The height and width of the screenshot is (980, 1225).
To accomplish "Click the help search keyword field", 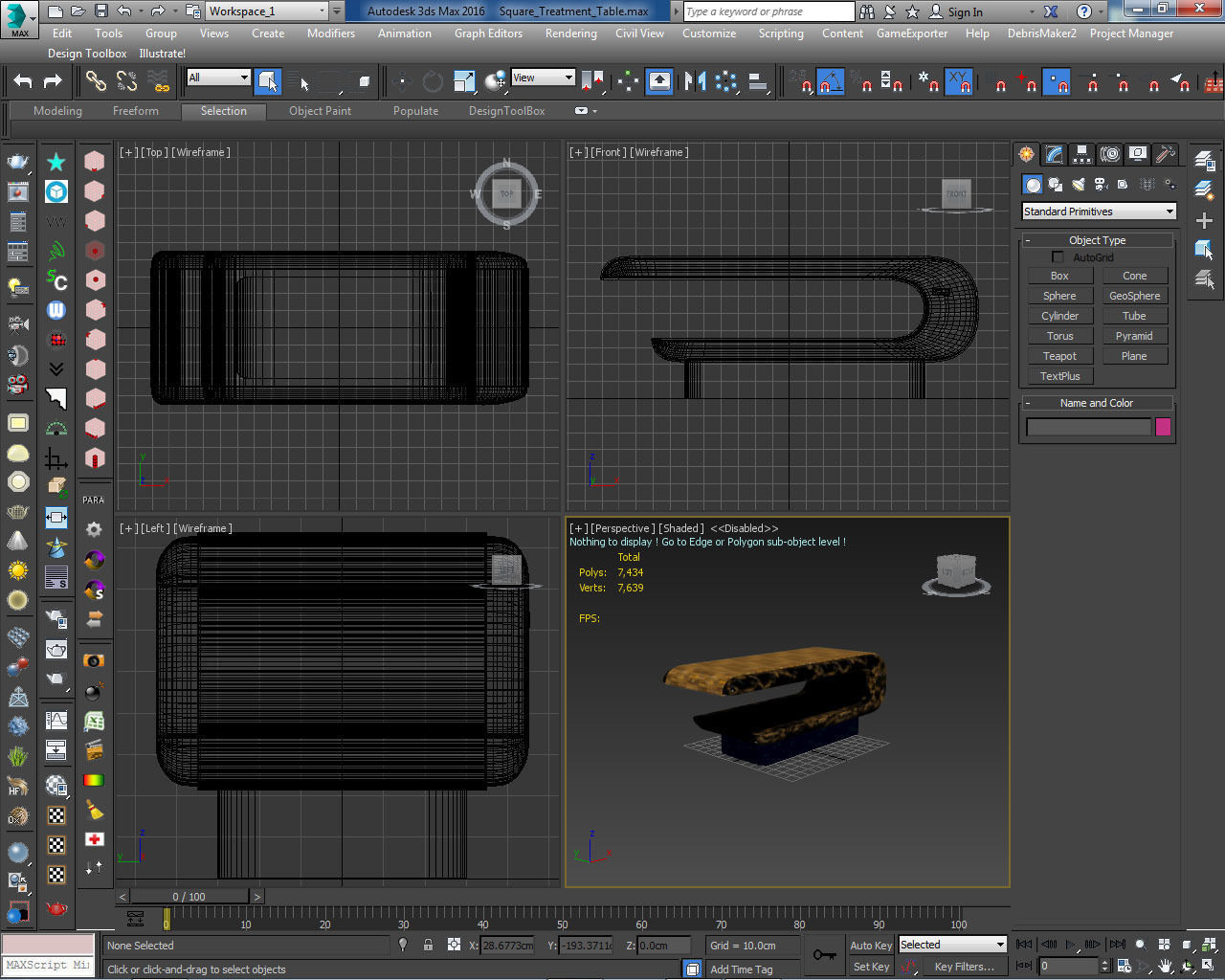I will 769,11.
